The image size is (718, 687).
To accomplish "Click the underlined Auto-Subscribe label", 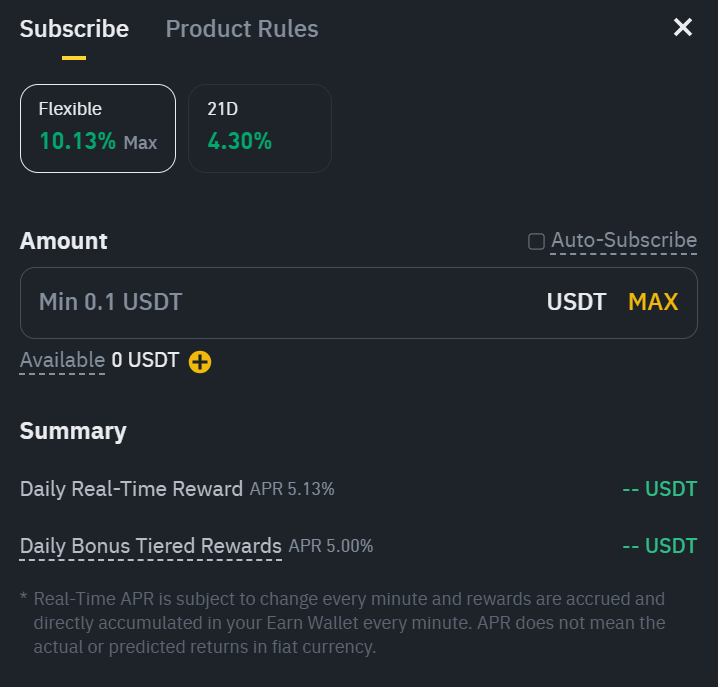I will pos(624,240).
